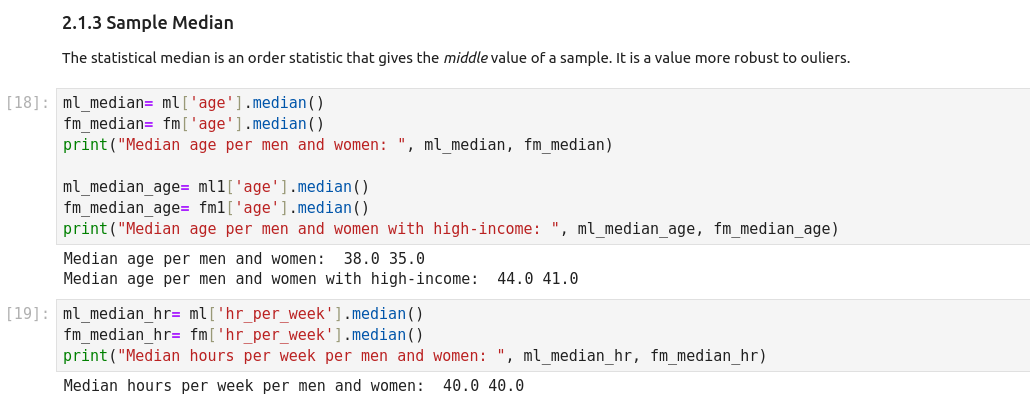The height and width of the screenshot is (404, 1030).
Task: Click the print "Median hours per week" code line
Action: [414, 356]
